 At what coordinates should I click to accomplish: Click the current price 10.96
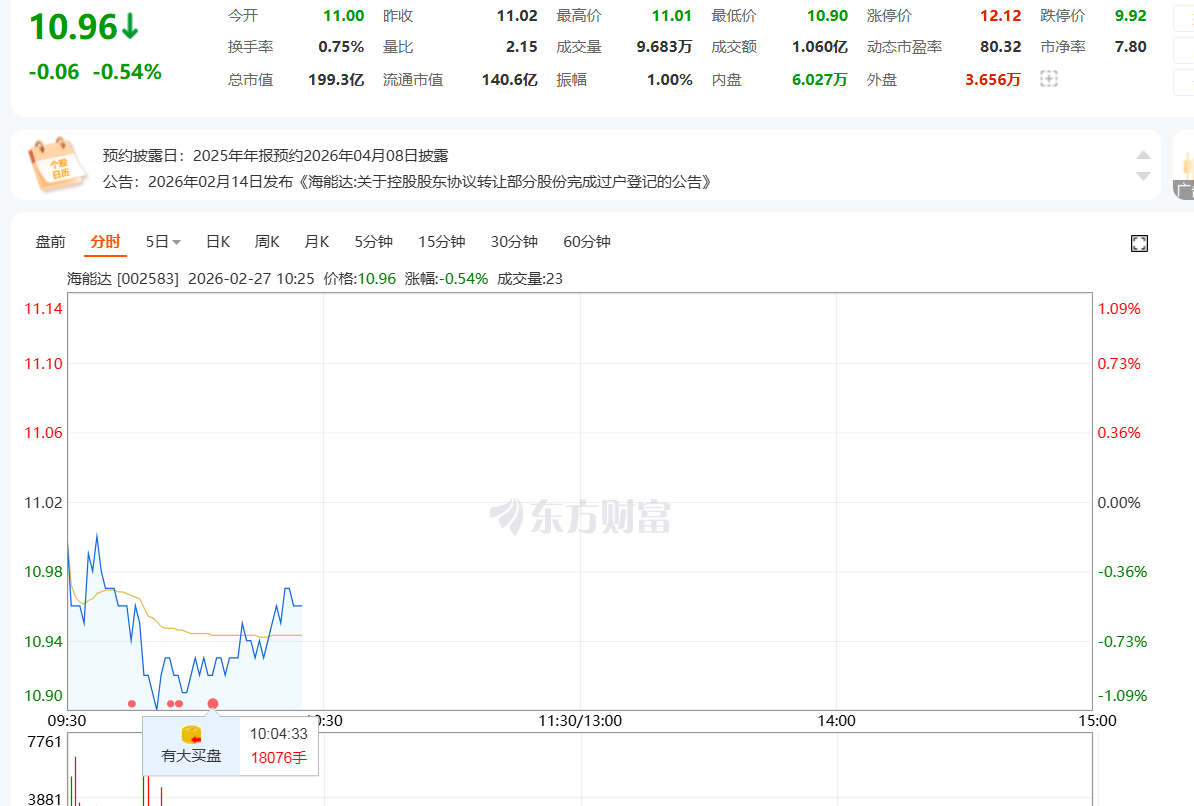coord(73,27)
